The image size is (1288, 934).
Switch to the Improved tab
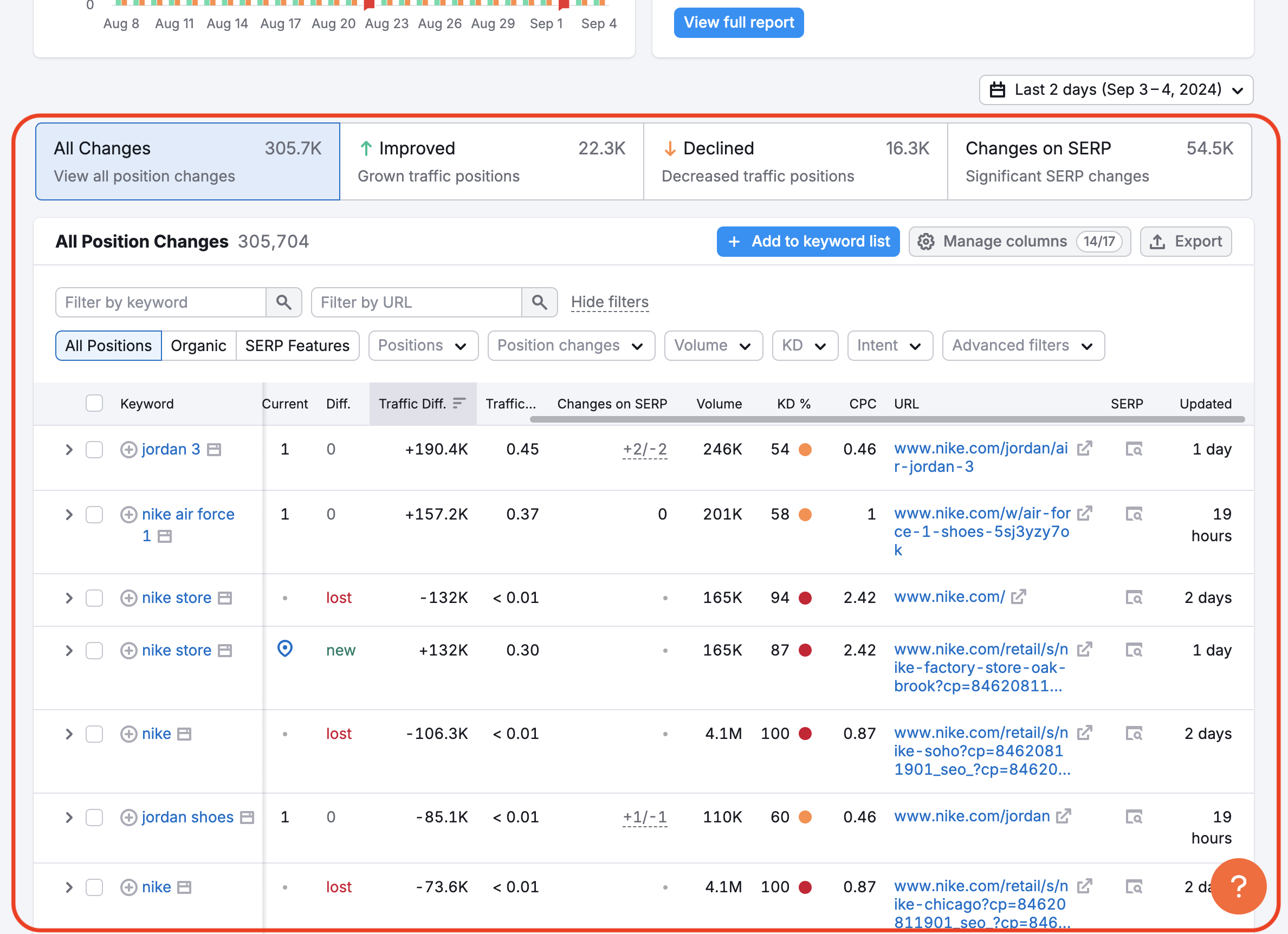[x=492, y=162]
